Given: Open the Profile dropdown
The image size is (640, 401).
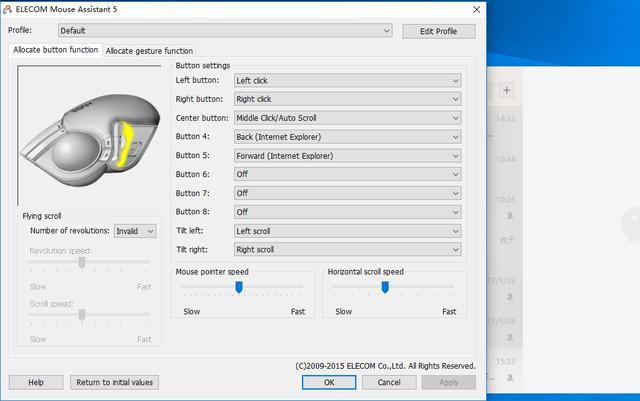Looking at the screenshot, I should point(224,31).
